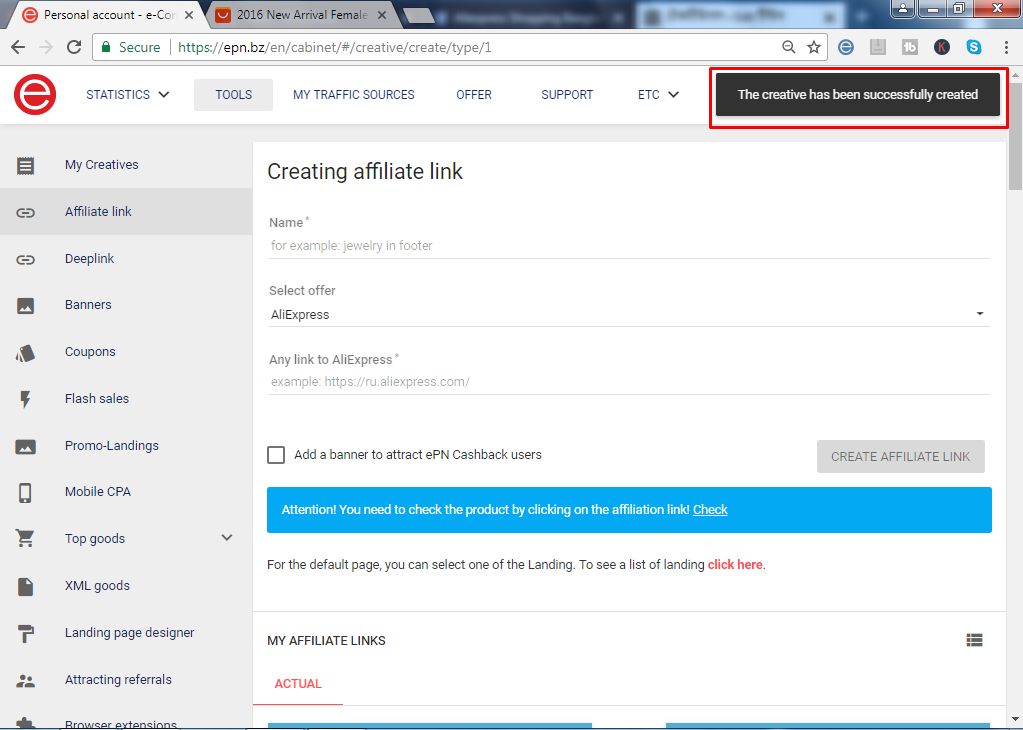Click the Attracting referrals people icon
The width and height of the screenshot is (1023, 730).
click(25, 681)
